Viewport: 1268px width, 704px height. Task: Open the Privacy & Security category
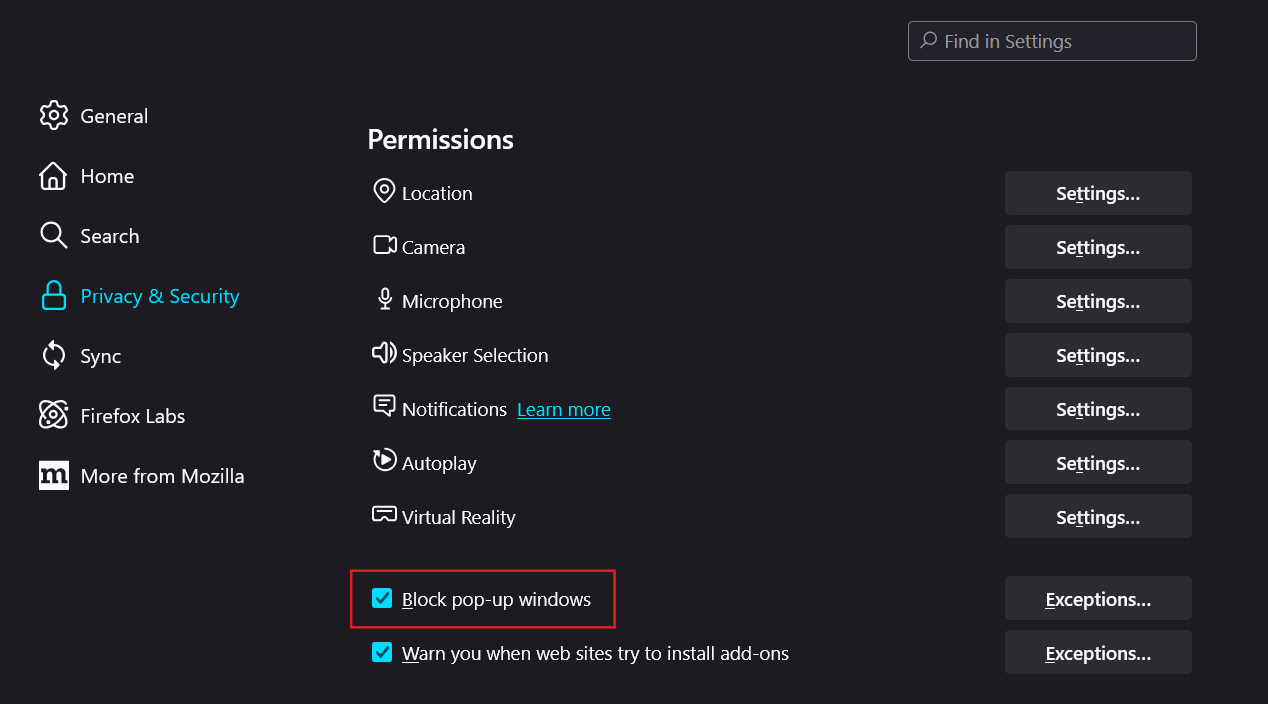[x=159, y=296]
